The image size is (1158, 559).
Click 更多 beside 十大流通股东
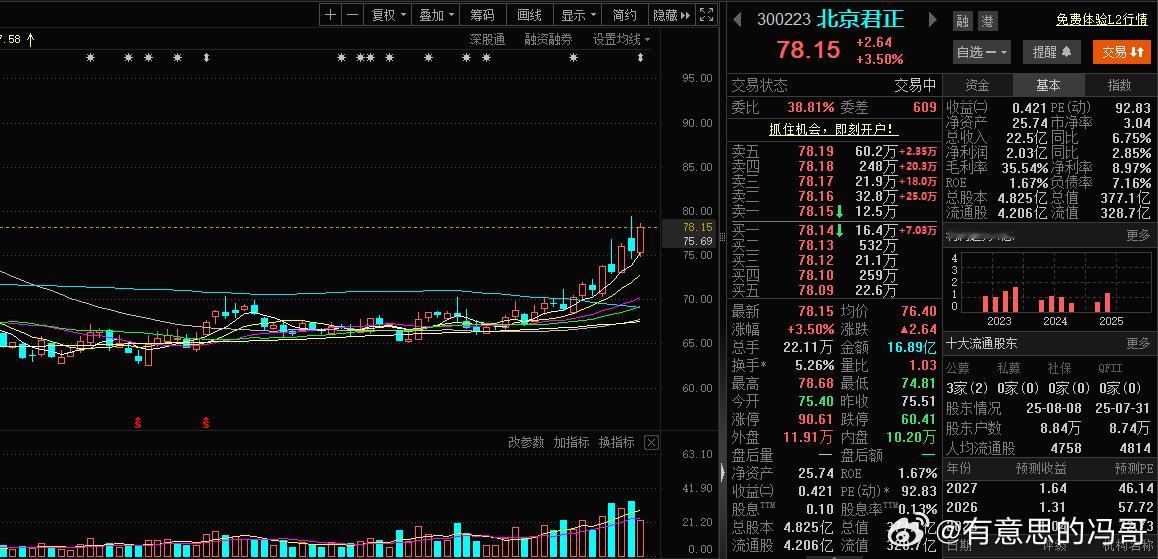coord(1138,343)
